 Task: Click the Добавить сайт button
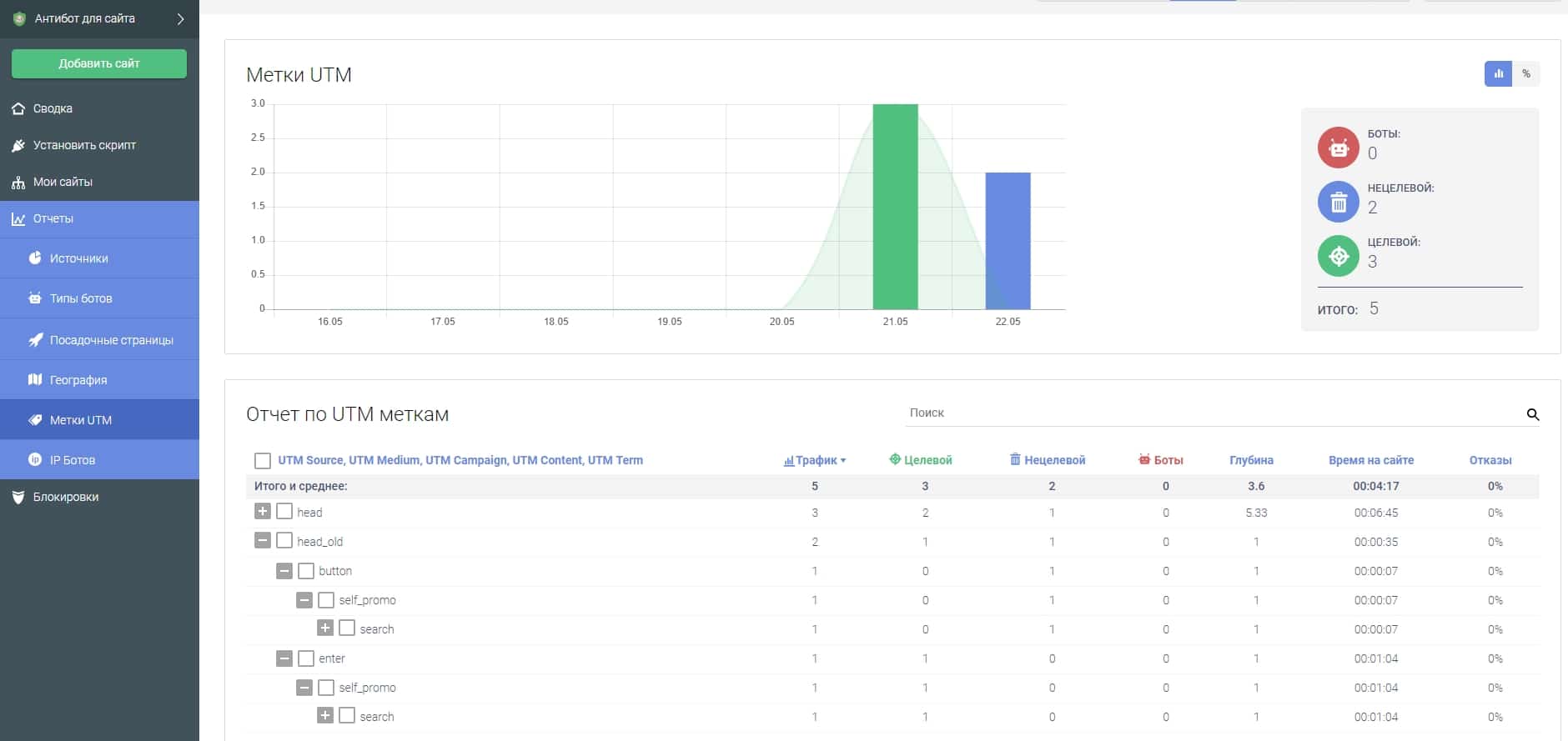99,63
